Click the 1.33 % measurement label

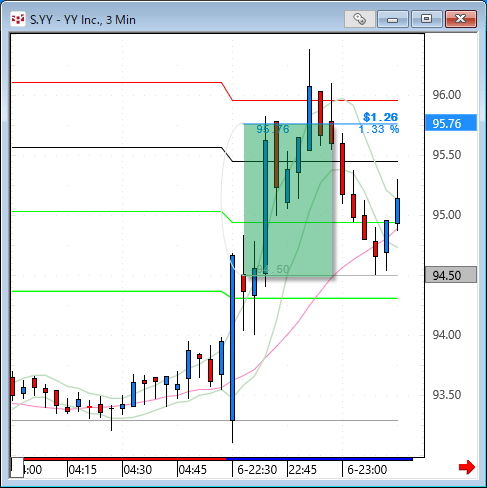(x=379, y=129)
